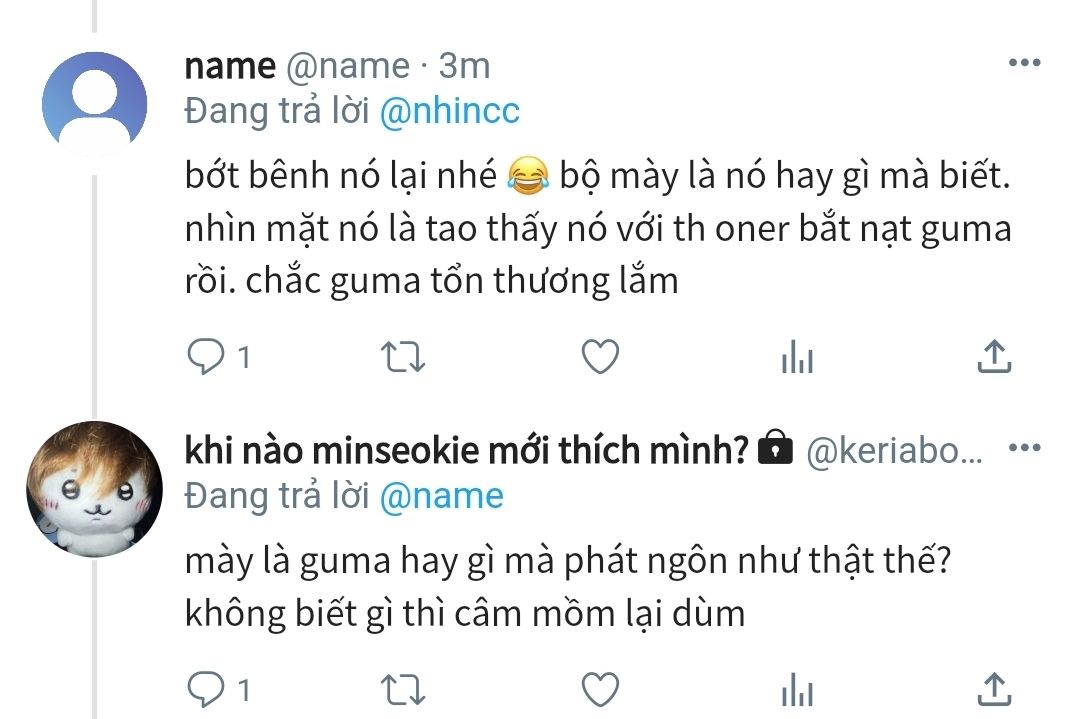The image size is (1080, 719).
Task: View analytics of the first tweet
Action: click(x=797, y=357)
